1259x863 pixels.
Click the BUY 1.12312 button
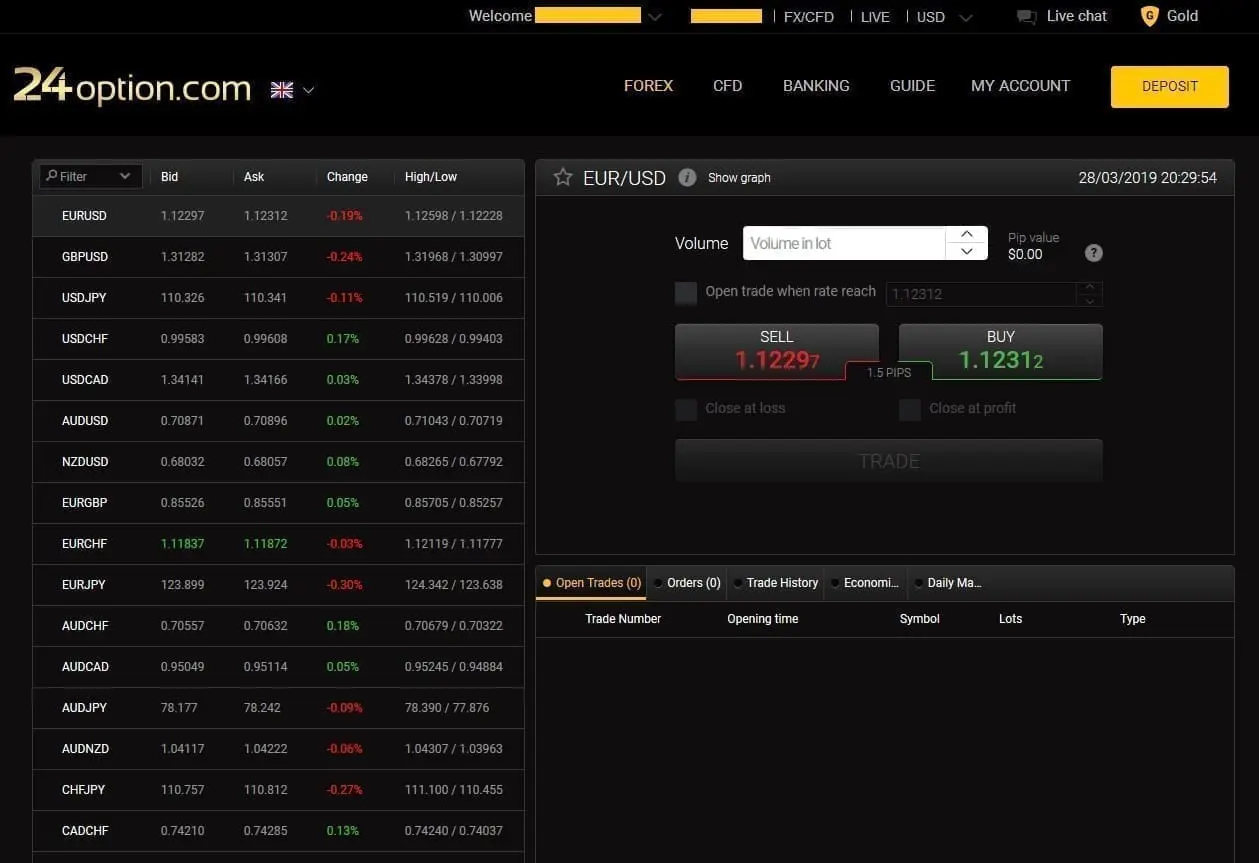pyautogui.click(x=1001, y=352)
